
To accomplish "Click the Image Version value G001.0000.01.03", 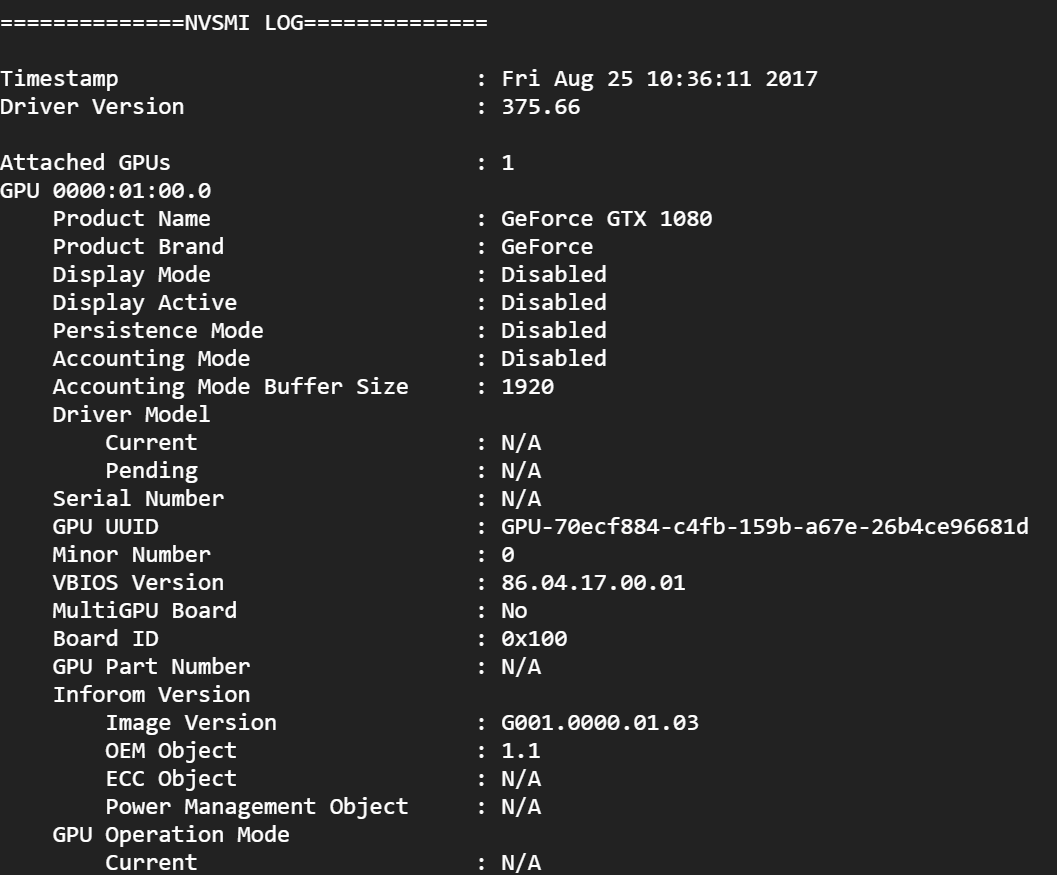I will (x=600, y=722).
